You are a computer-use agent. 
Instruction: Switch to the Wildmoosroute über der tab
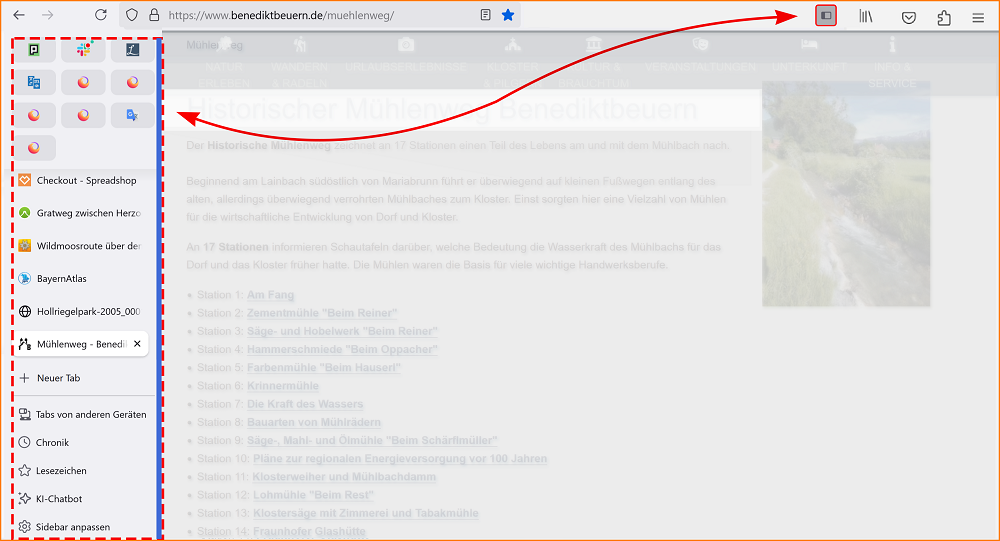click(x=82, y=246)
